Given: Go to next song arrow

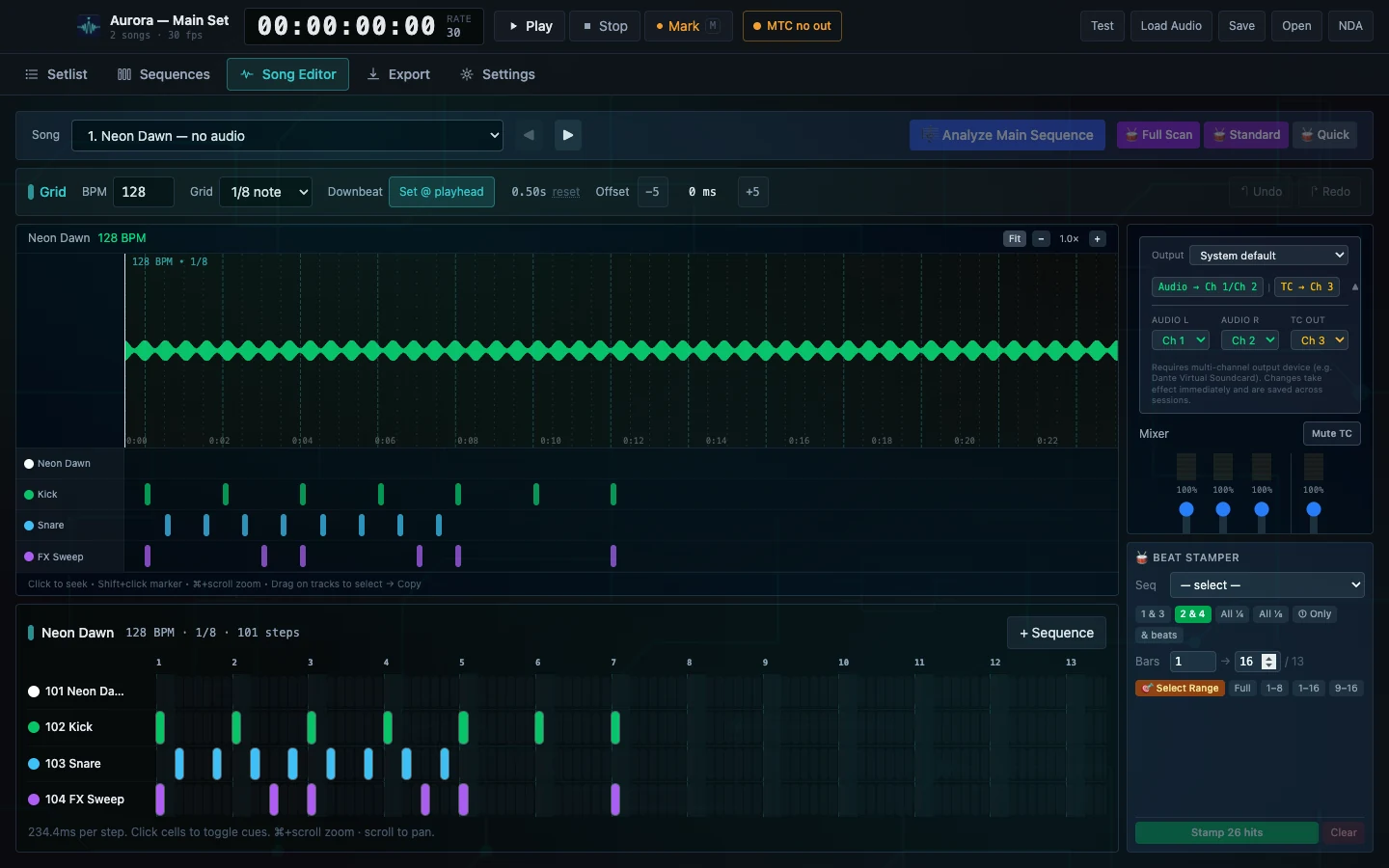Looking at the screenshot, I should tap(568, 135).
